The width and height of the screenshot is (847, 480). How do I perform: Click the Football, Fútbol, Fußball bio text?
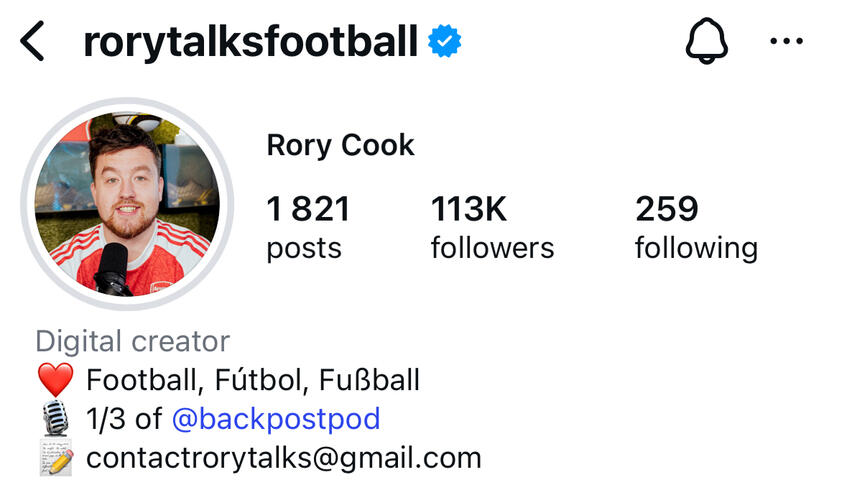click(253, 380)
